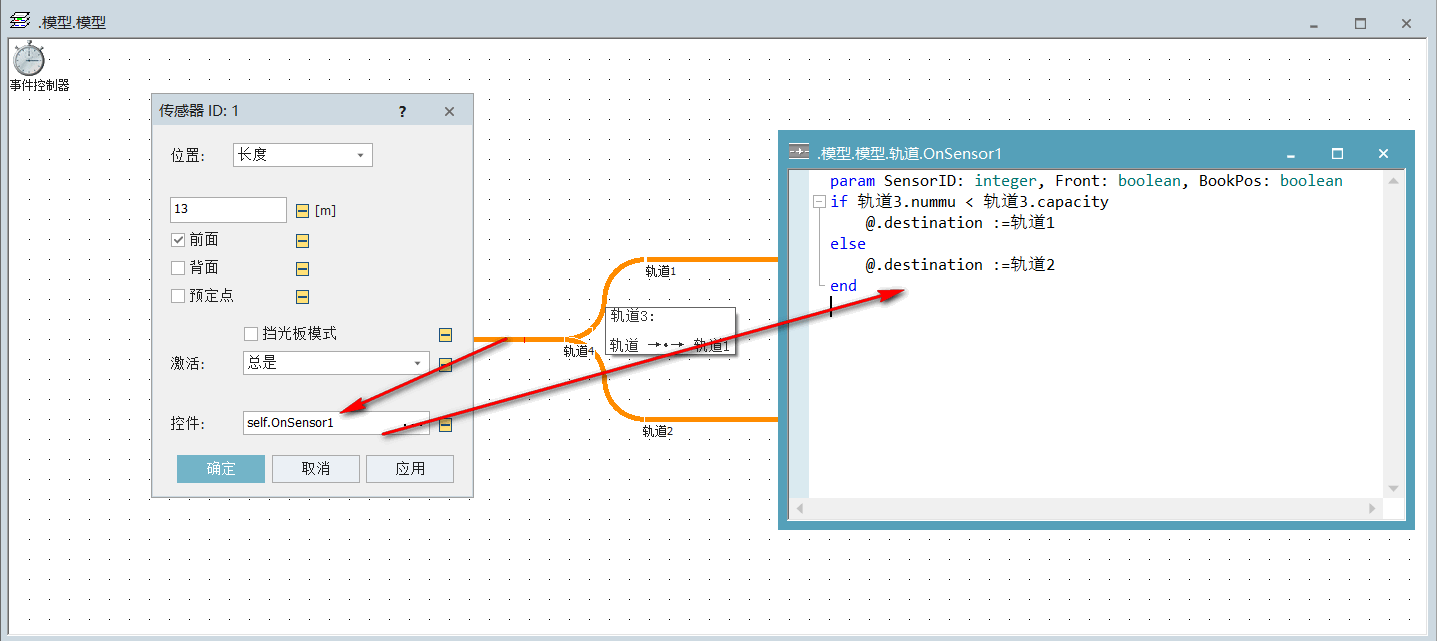
Task: Toggle inheritance button beside 控件 field
Action: tap(446, 424)
